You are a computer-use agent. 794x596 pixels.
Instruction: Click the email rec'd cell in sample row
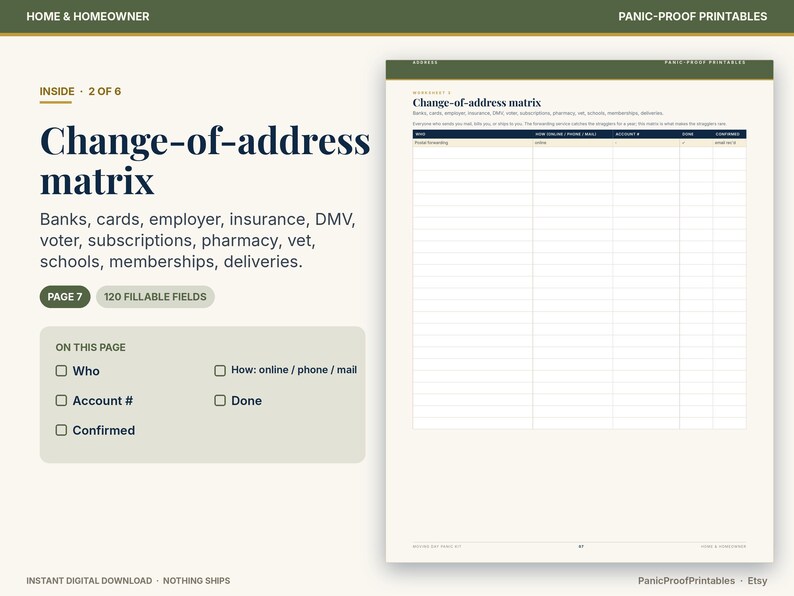(x=729, y=143)
